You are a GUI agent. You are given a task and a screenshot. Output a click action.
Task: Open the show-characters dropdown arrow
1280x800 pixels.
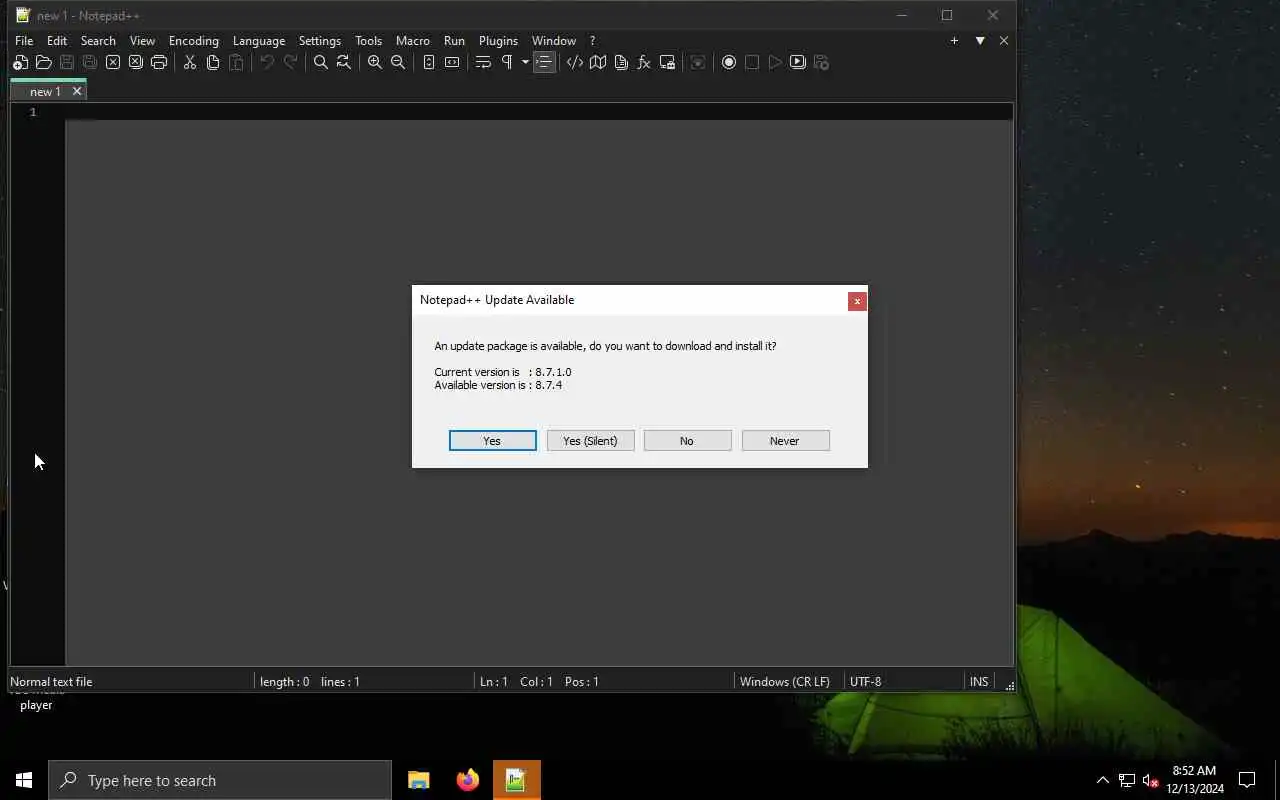pos(525,62)
